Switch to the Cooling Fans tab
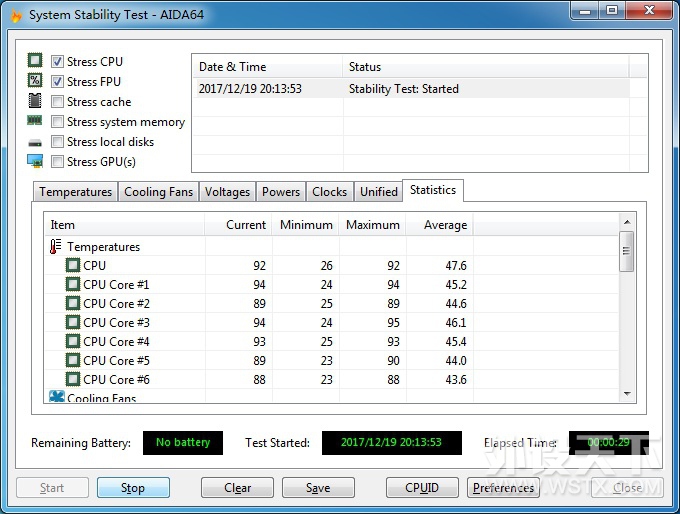Screen dimensions: 680x514 click(158, 192)
